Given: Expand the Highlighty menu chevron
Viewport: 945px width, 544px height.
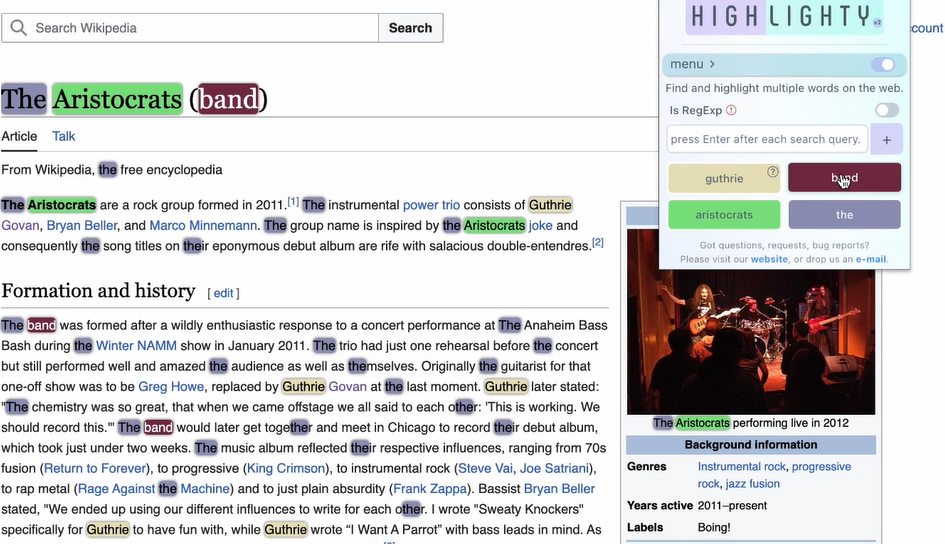Looking at the screenshot, I should [712, 64].
